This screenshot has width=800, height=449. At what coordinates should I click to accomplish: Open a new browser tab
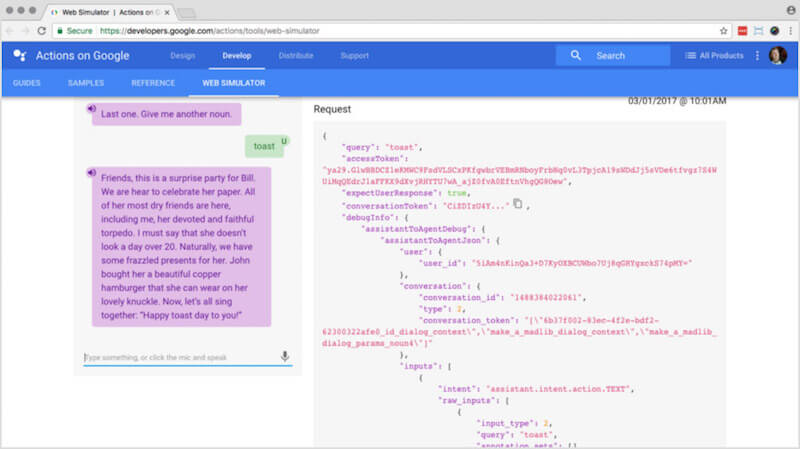click(x=187, y=12)
